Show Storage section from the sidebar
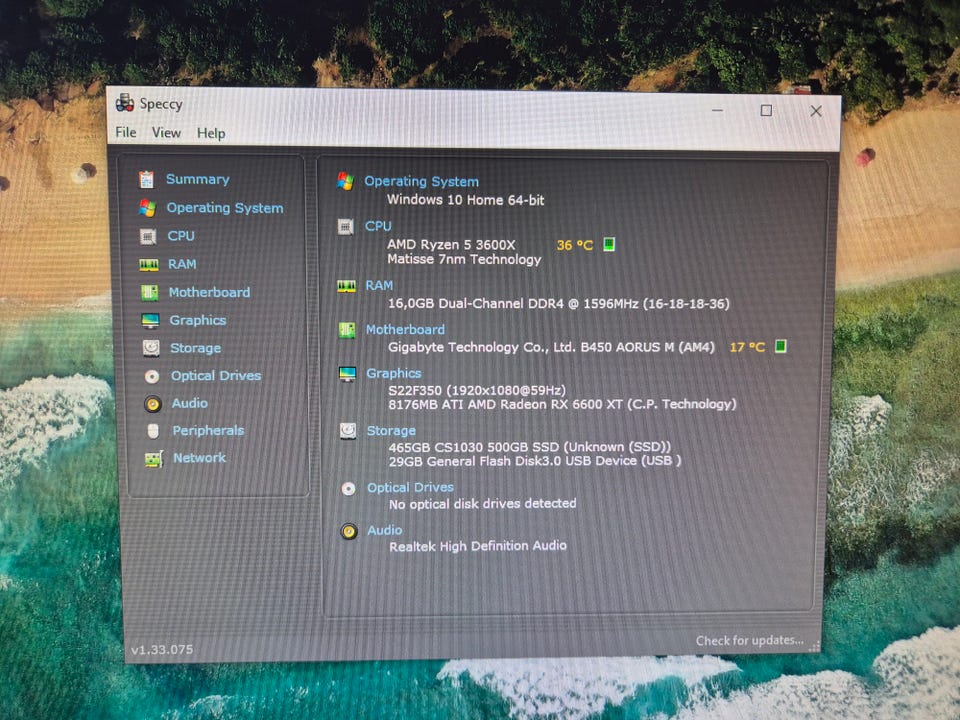Image resolution: width=960 pixels, height=720 pixels. pos(195,348)
